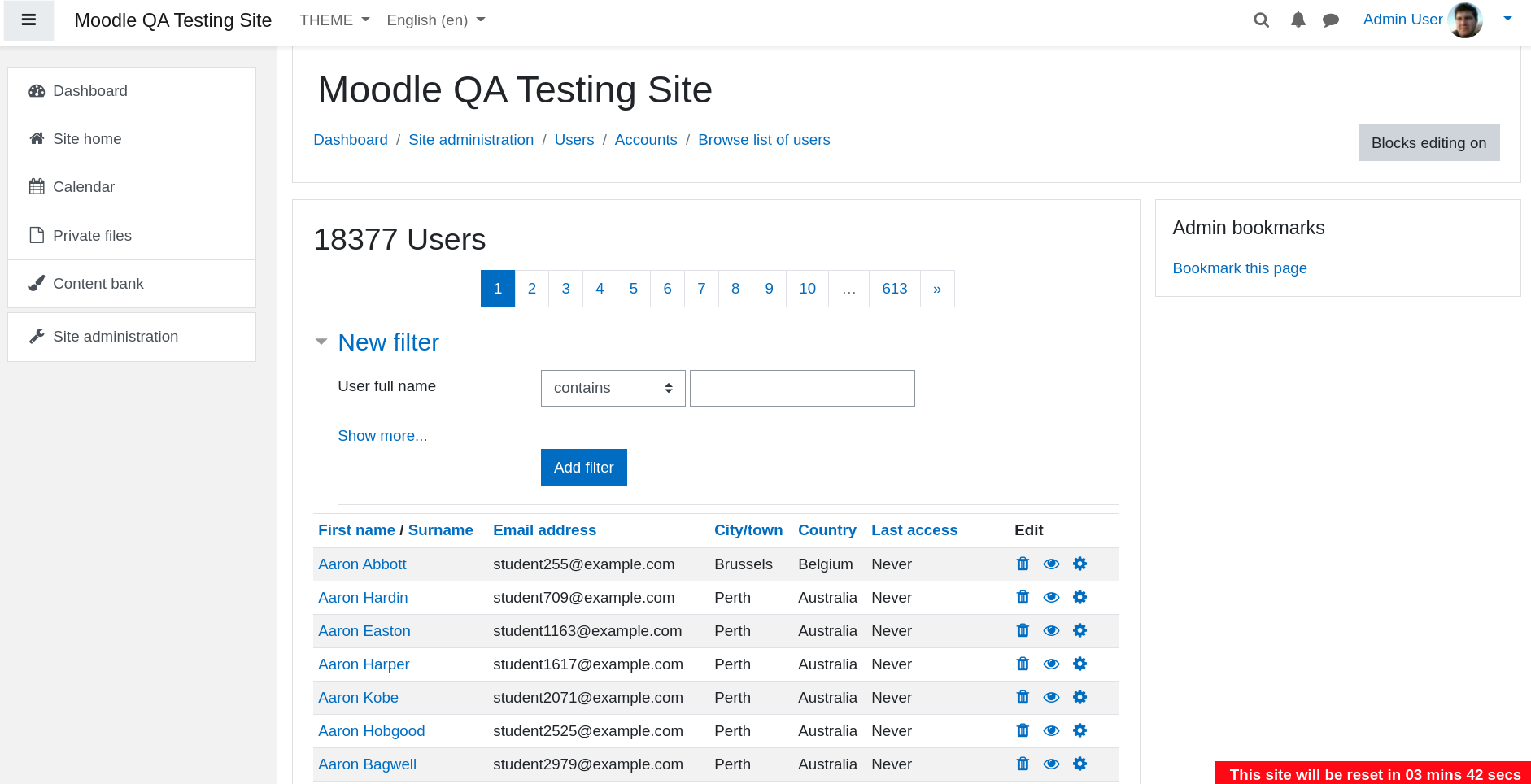This screenshot has height=784, width=1531.
Task: Open Aaron Abbott user profile link
Action: pos(362,564)
